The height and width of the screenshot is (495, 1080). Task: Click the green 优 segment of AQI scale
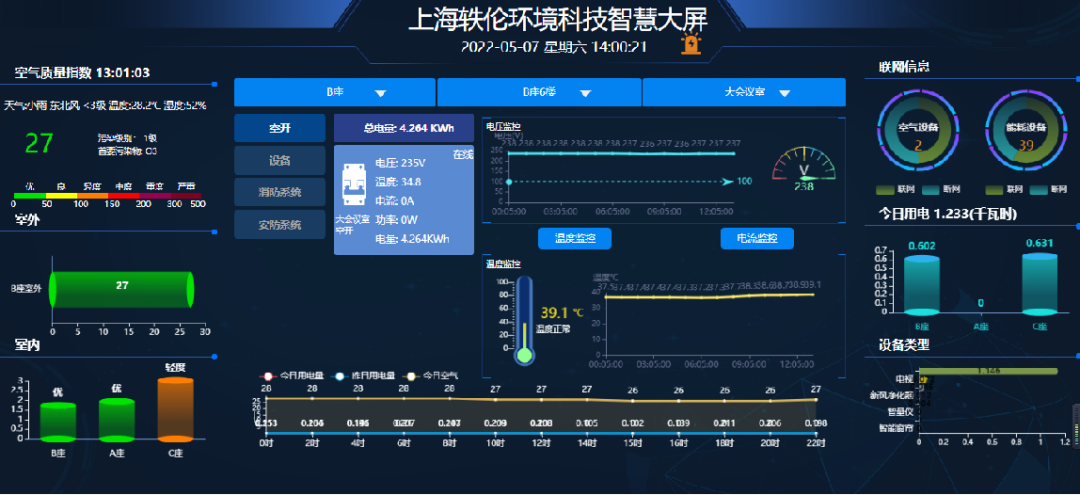coord(29,196)
